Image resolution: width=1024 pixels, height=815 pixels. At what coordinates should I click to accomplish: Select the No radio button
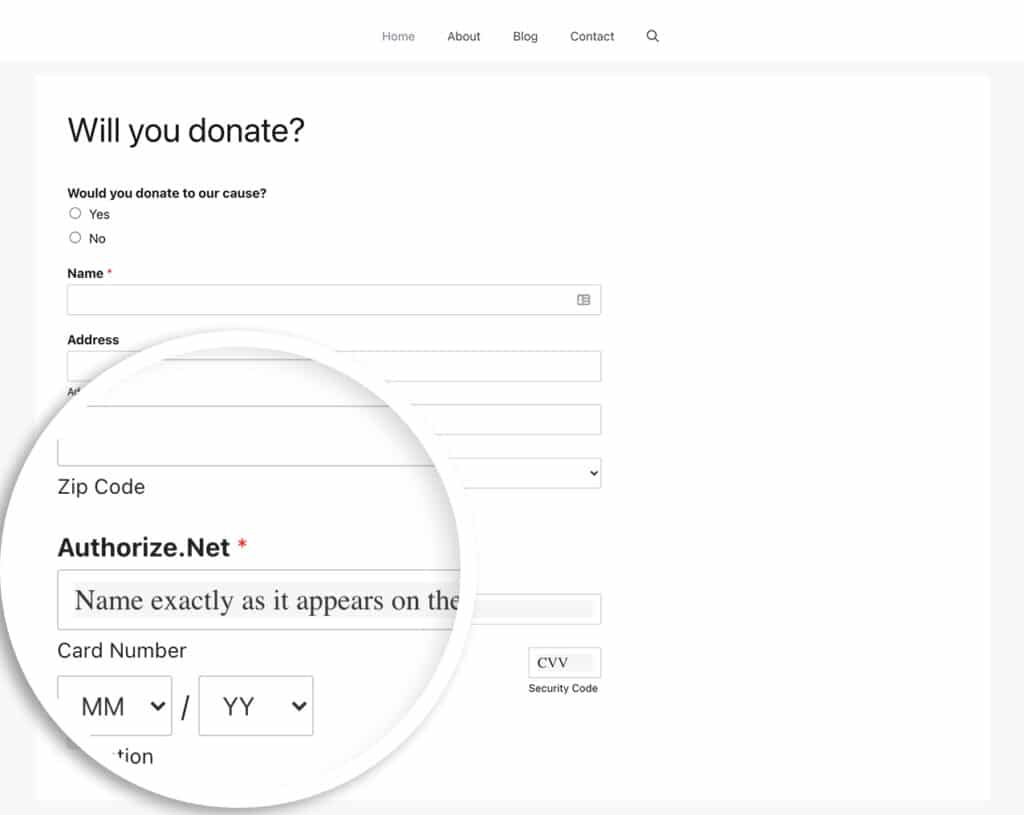point(75,237)
